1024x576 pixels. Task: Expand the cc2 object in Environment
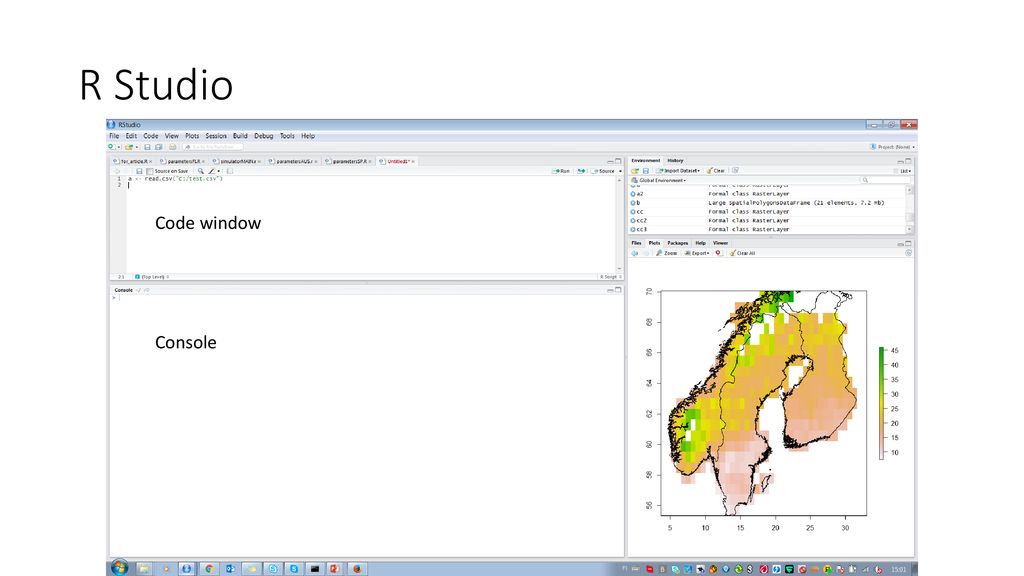click(x=633, y=221)
